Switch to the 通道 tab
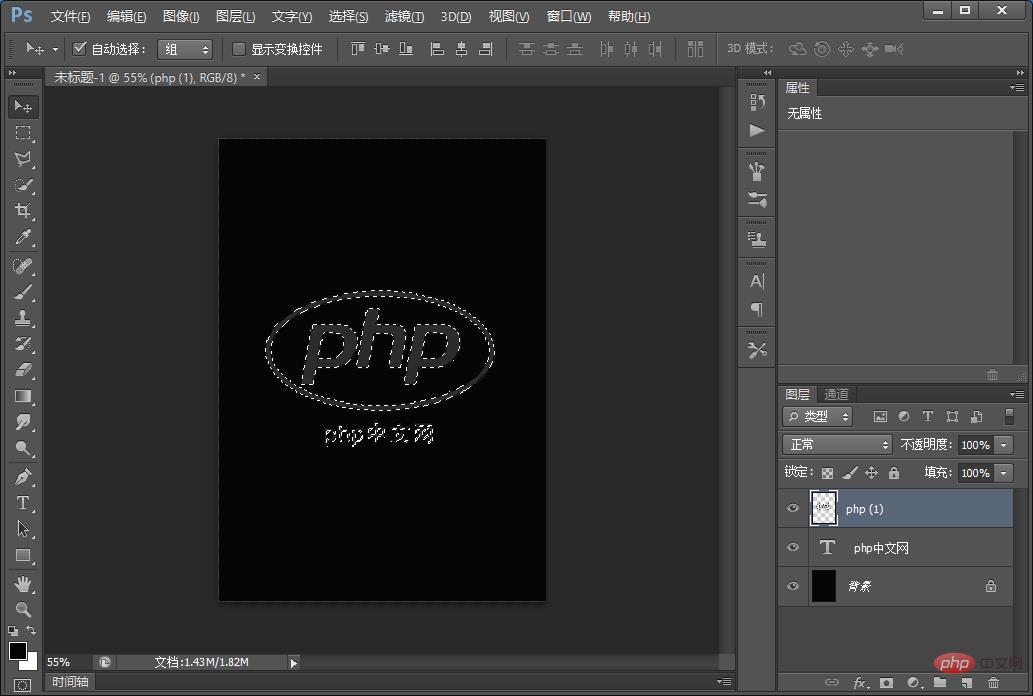1033x696 pixels. 836,394
